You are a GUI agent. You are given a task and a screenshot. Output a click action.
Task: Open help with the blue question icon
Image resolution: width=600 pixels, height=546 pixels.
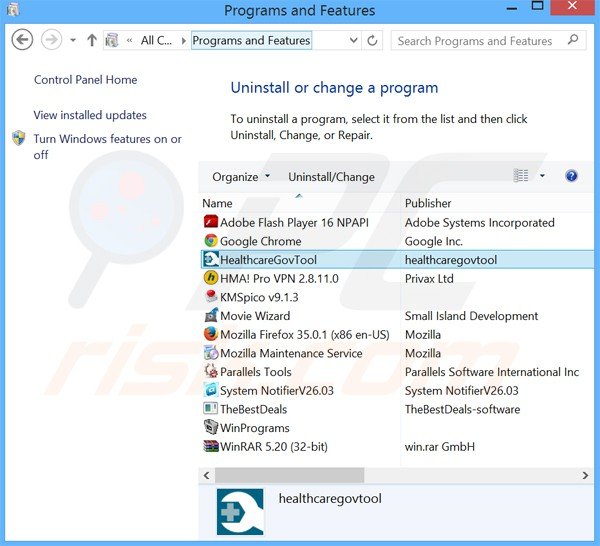tap(571, 176)
